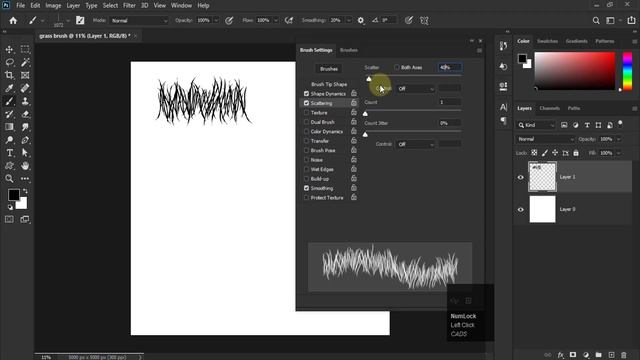The height and width of the screenshot is (360, 640).
Task: Switch to the Swatches tab
Action: (547, 41)
